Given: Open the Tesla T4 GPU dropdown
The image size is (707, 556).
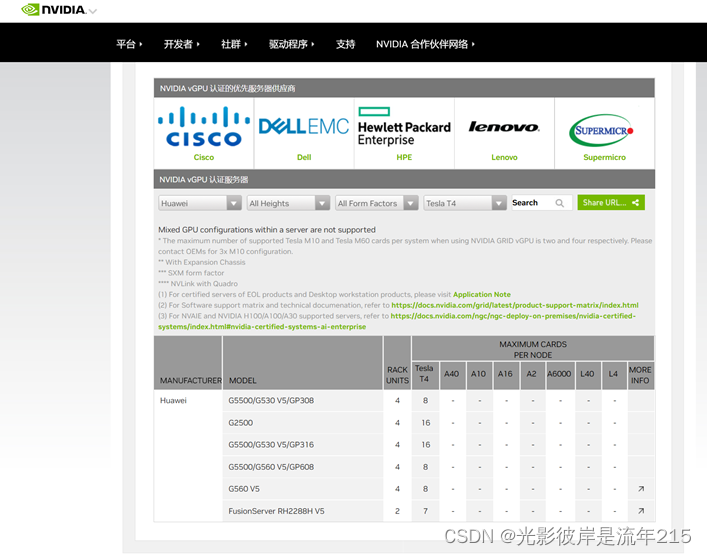Looking at the screenshot, I should 465,203.
